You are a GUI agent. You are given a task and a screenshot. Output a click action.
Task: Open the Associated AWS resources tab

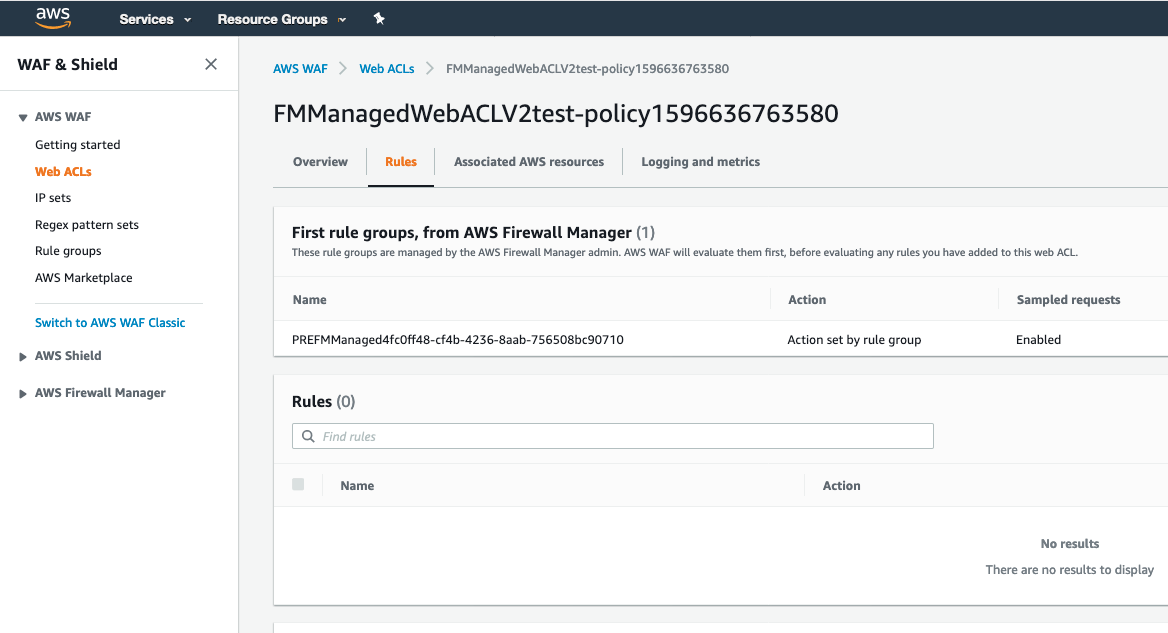point(529,162)
